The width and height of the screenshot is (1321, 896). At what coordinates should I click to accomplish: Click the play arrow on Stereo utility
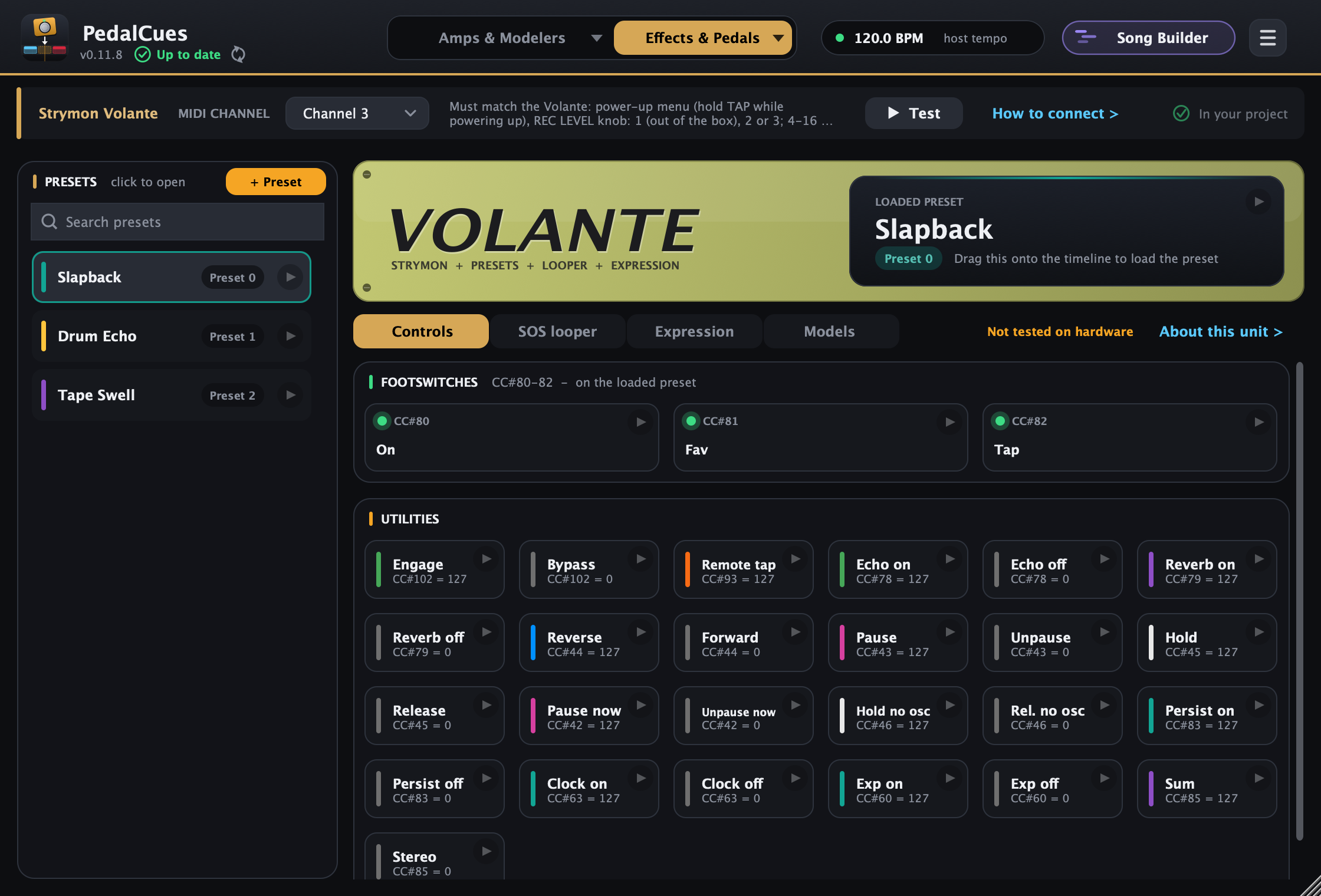[486, 851]
